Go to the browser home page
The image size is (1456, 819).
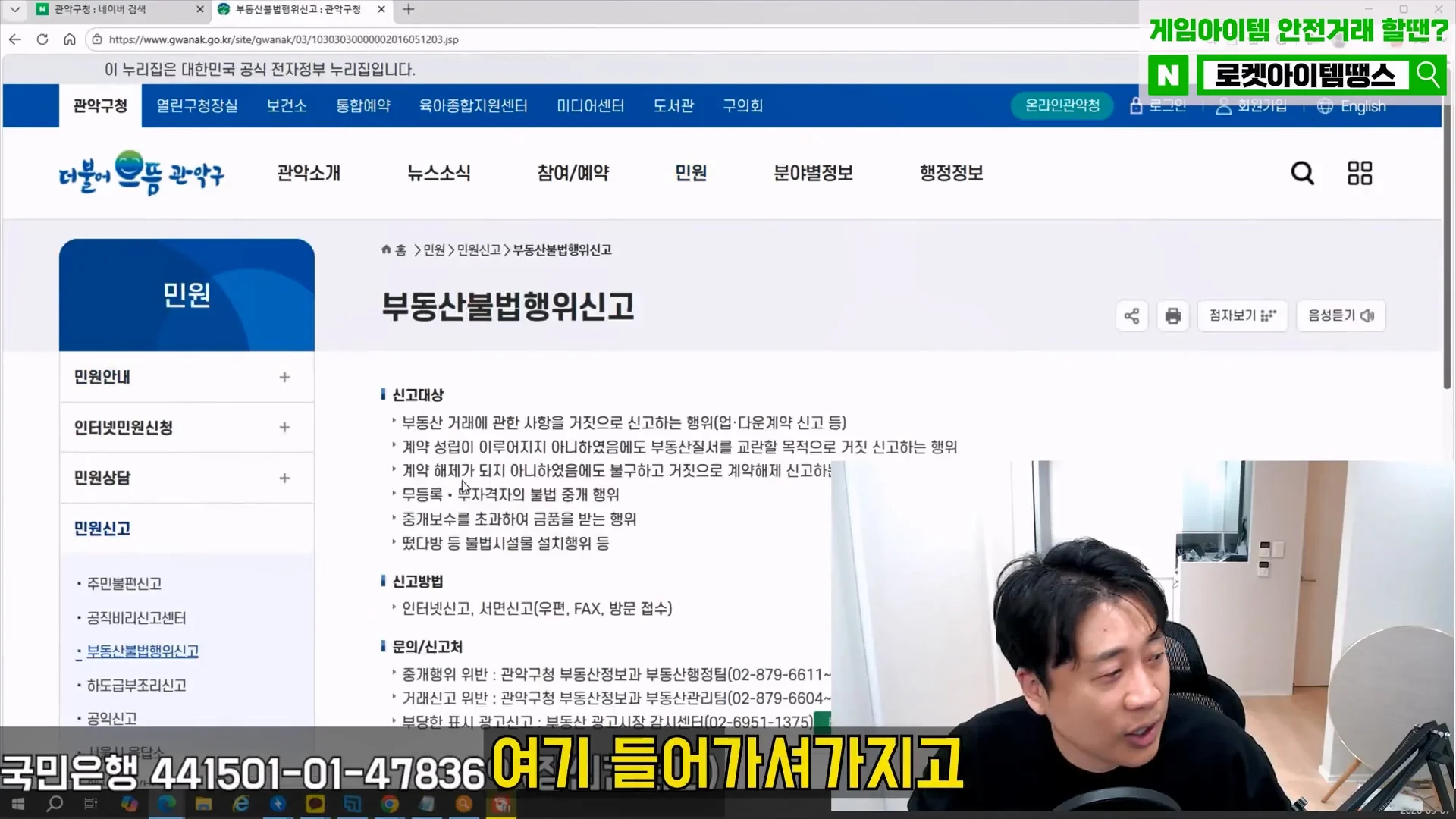70,39
